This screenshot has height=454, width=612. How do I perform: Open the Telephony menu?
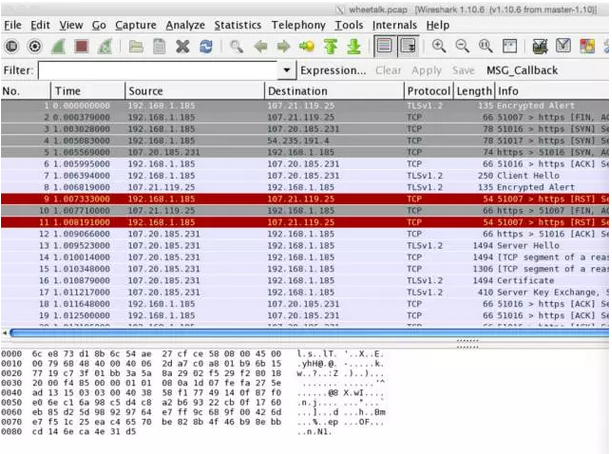point(299,25)
